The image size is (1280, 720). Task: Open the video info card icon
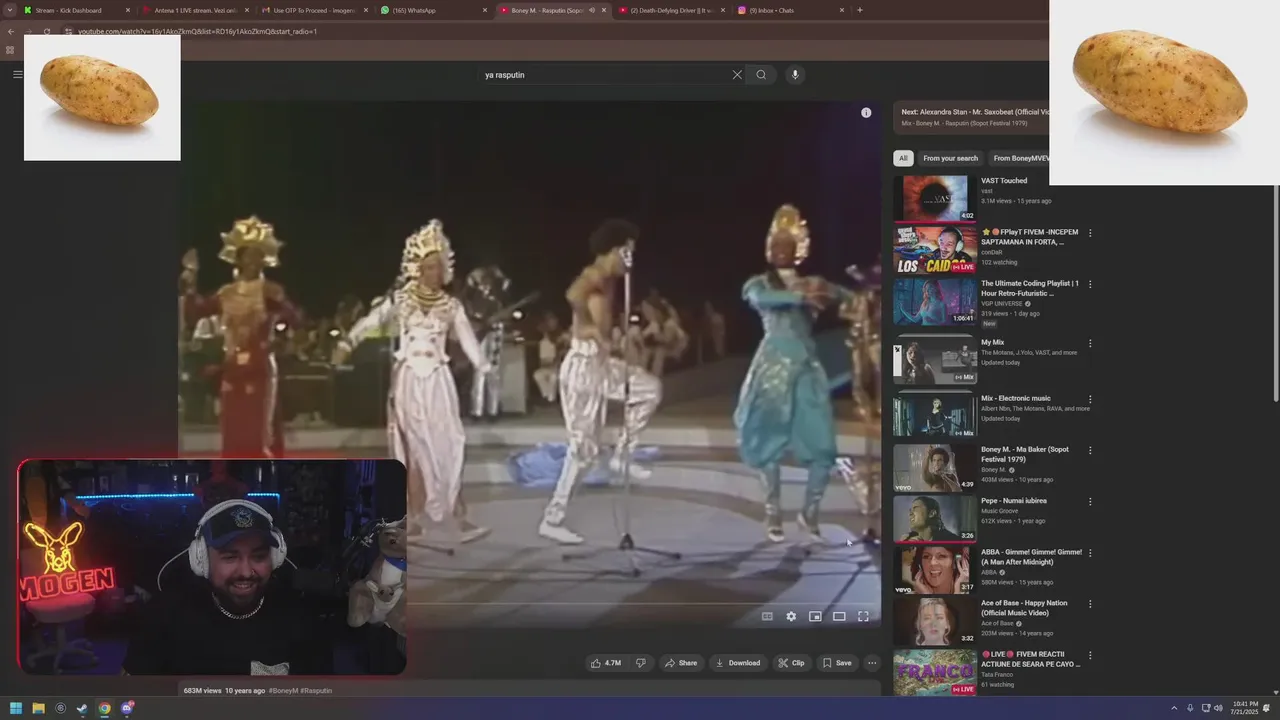click(866, 113)
